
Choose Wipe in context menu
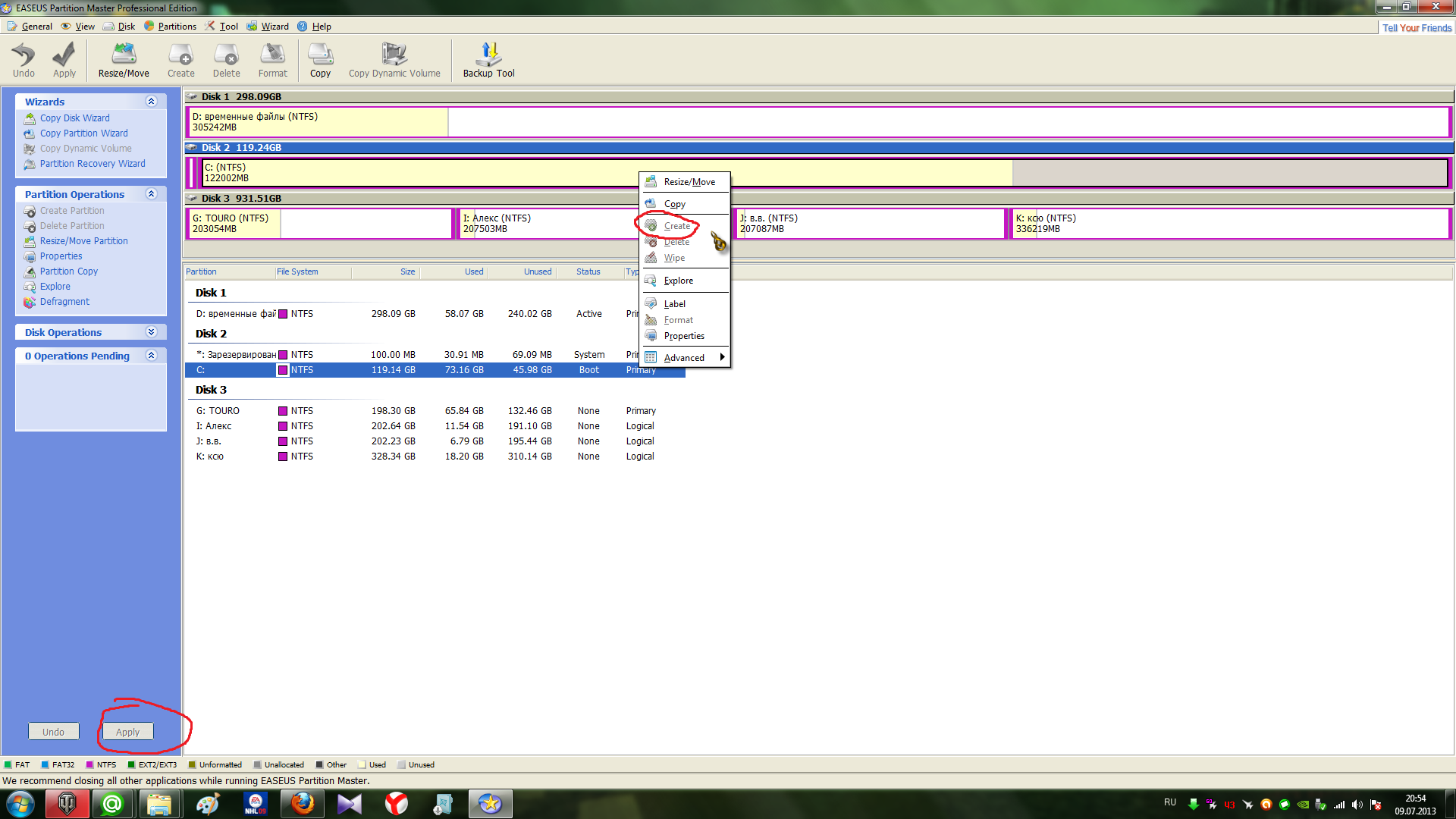(685, 259)
